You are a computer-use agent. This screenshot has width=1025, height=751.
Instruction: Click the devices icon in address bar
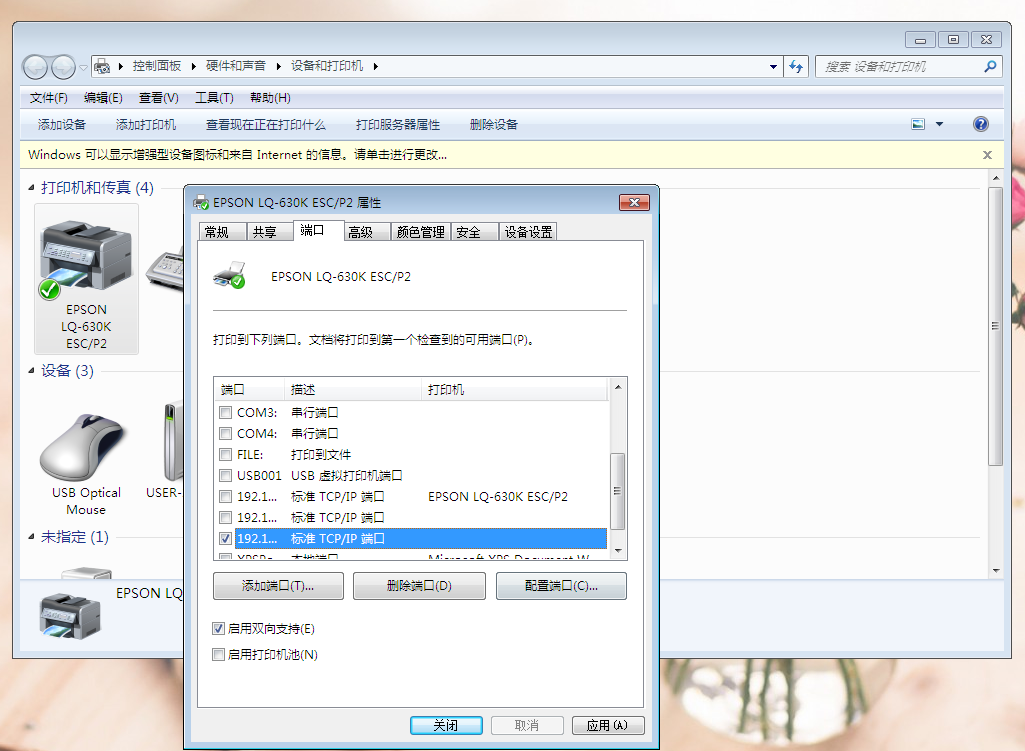point(102,66)
